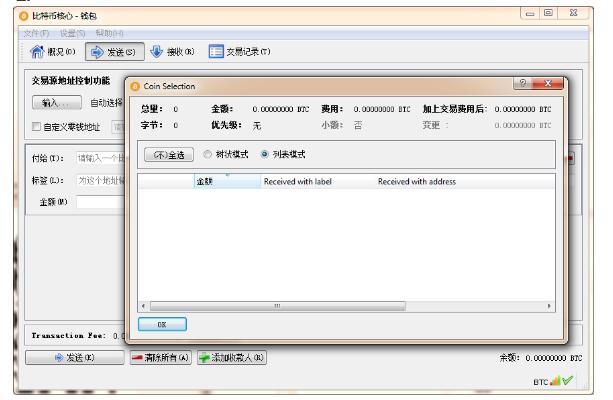The width and height of the screenshot is (613, 400).
Task: Open the 概况 overview tab
Action: point(53,52)
